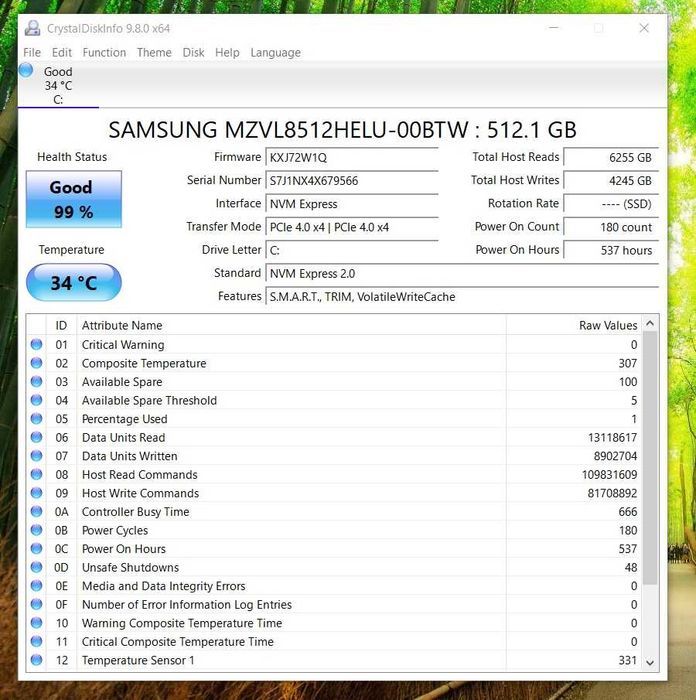Click the status orb for Critical Composite Temperature Time
The width and height of the screenshot is (696, 700).
[x=37, y=641]
